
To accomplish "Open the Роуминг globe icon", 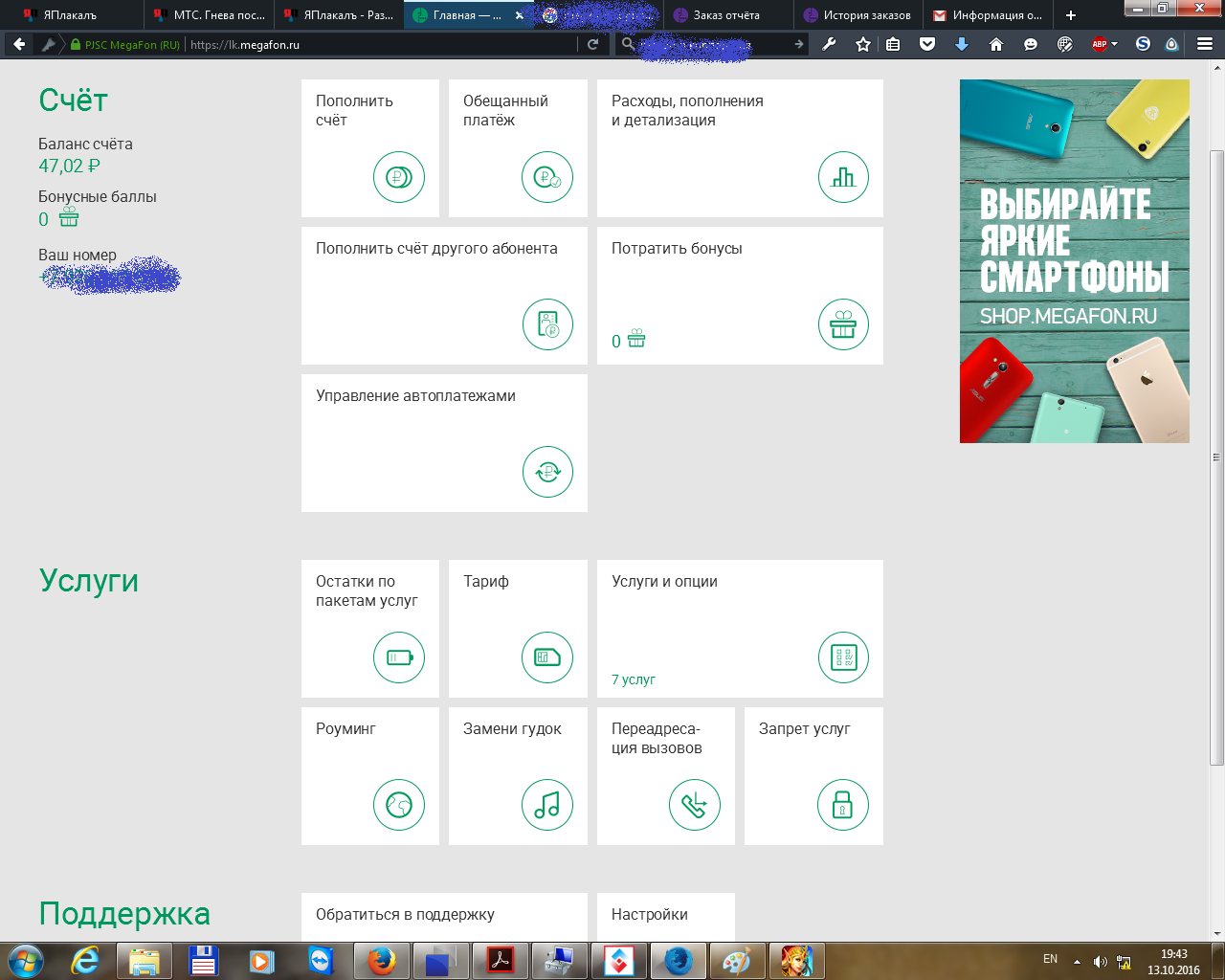I will point(399,805).
